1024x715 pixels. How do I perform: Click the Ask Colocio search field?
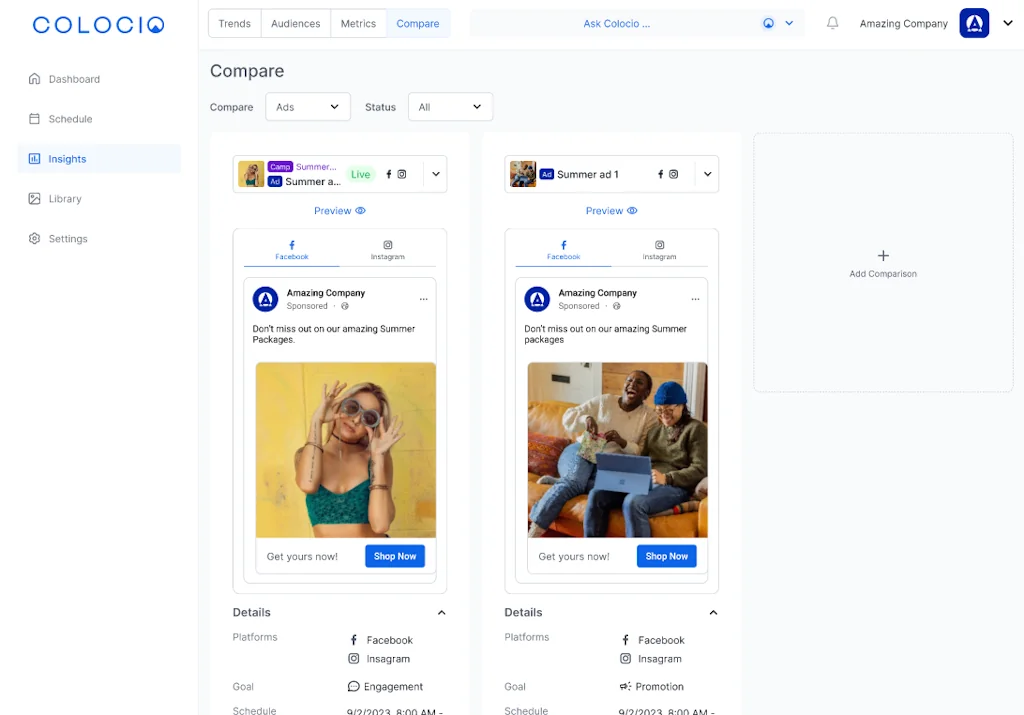pos(616,24)
